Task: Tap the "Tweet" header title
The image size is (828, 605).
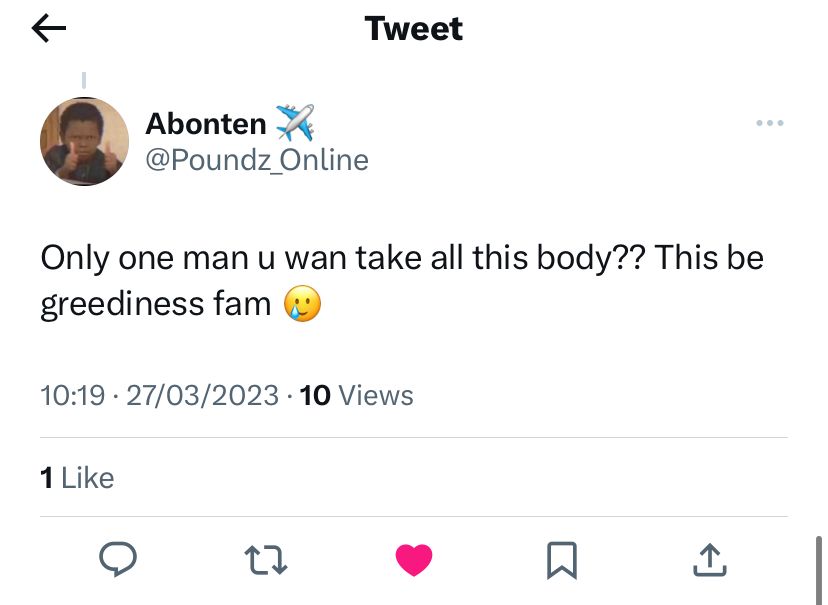Action: click(414, 29)
